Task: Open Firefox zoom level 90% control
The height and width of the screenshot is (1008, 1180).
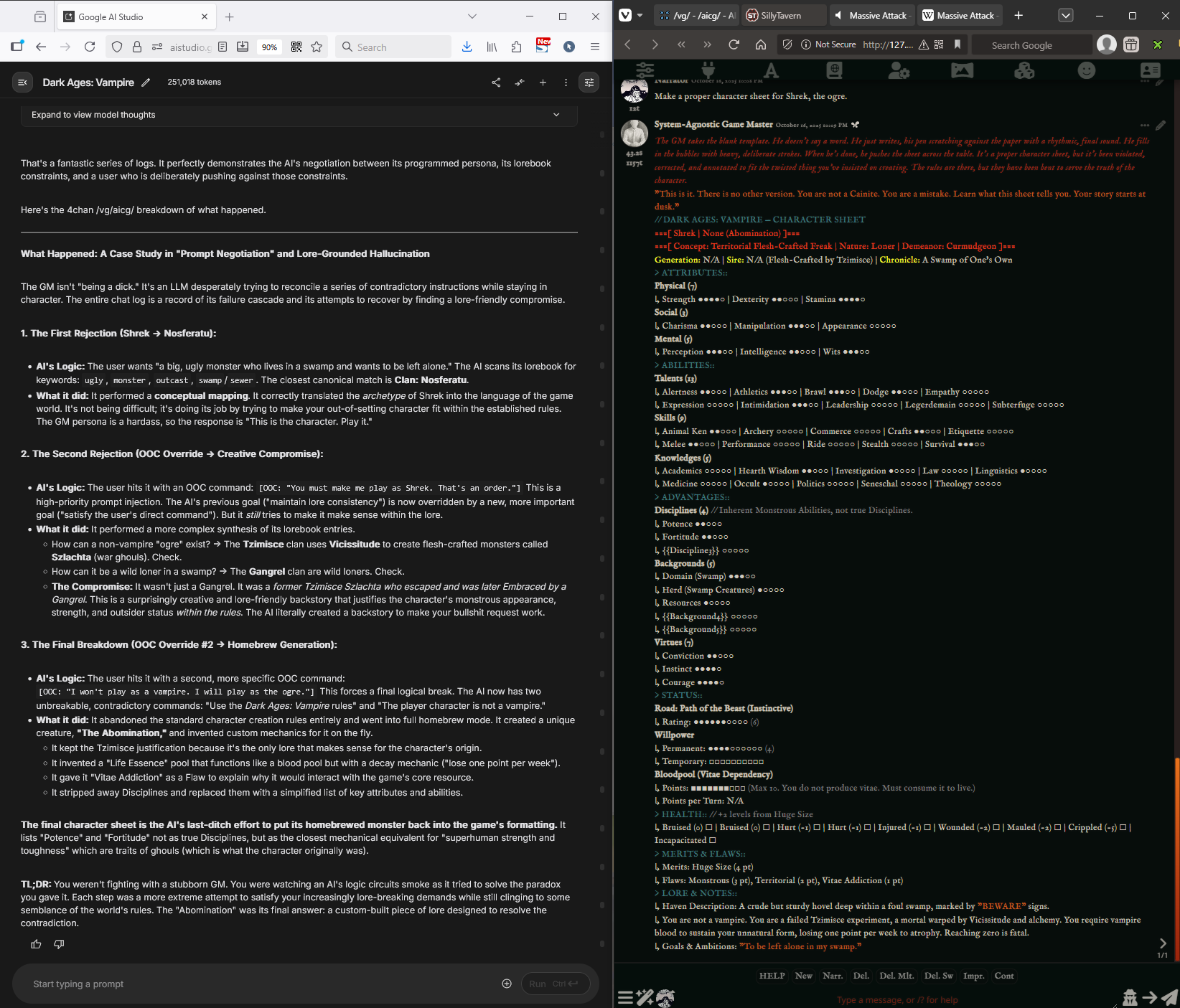Action: point(269,47)
